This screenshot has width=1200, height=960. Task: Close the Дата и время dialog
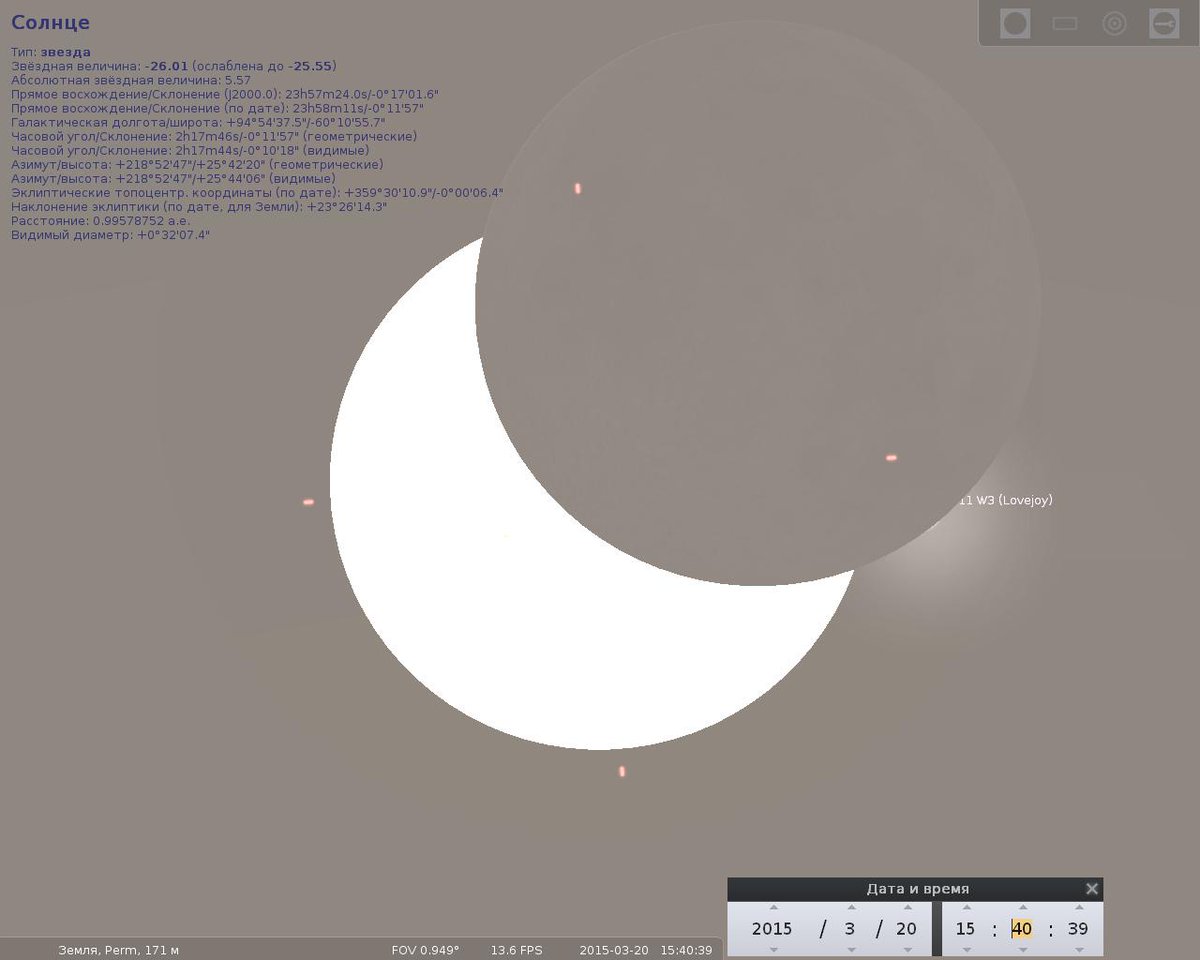pos(1092,888)
